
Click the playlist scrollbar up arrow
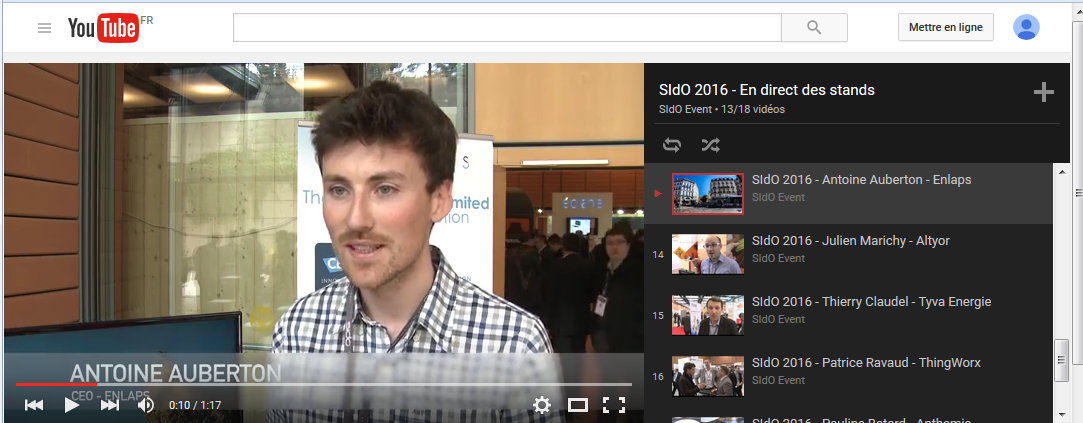coord(1062,171)
